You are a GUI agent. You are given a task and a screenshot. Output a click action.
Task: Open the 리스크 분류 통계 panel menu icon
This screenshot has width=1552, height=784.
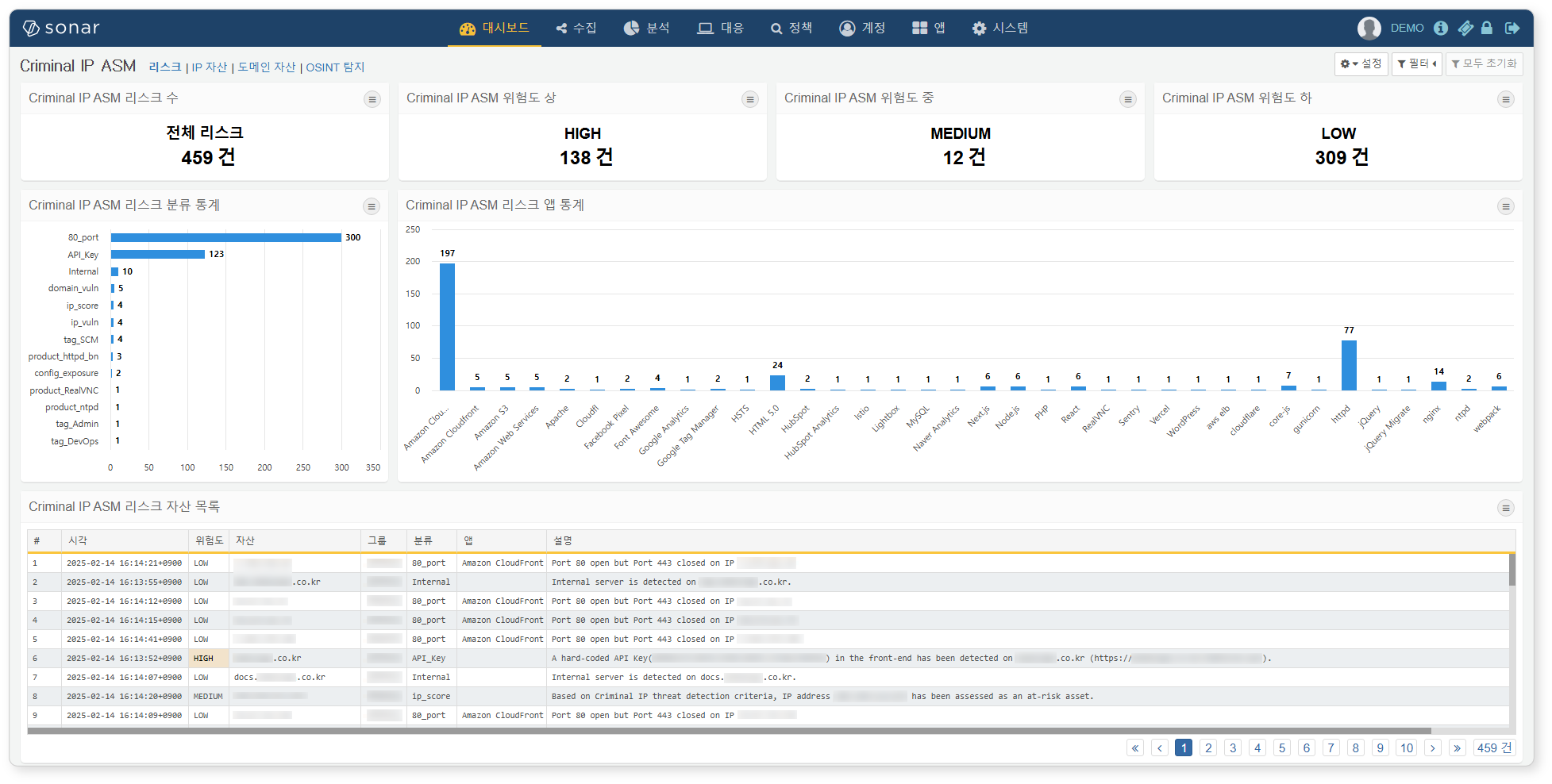pos(372,206)
